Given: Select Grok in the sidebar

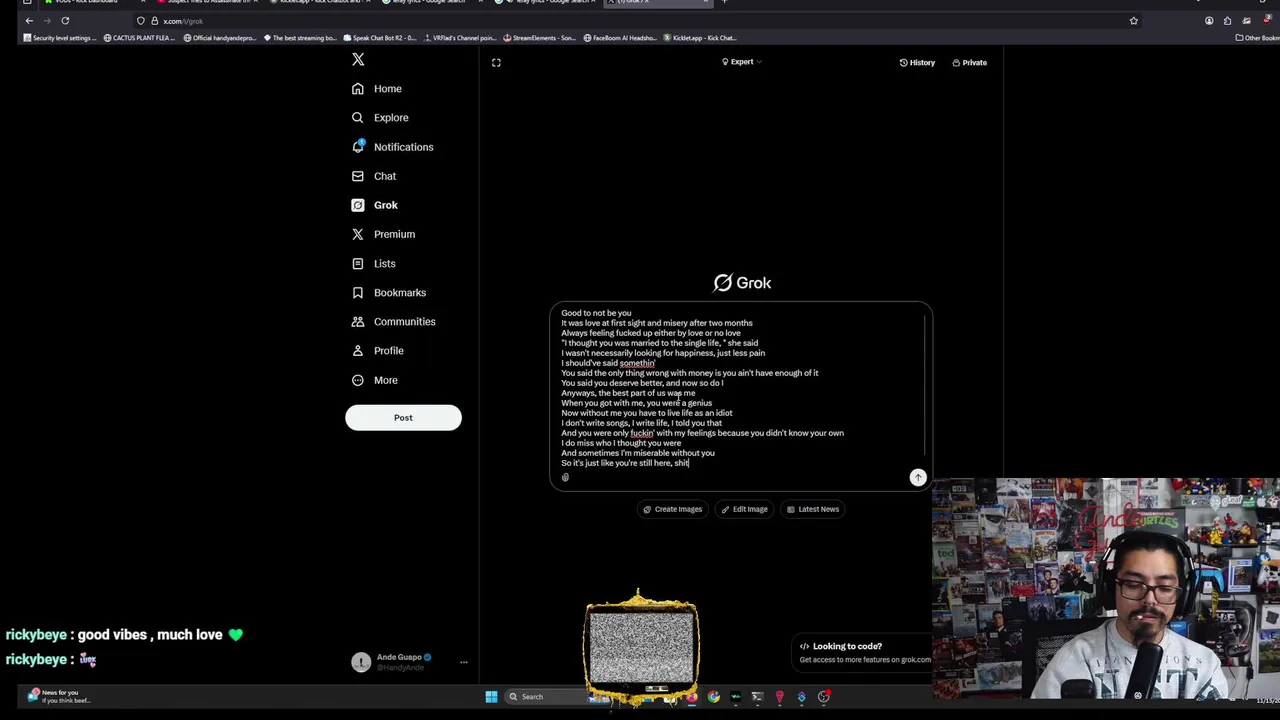Looking at the screenshot, I should point(374,205).
